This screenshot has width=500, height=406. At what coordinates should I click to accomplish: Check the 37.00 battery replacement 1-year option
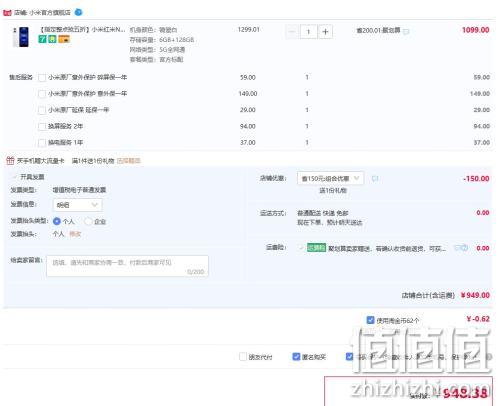42,143
